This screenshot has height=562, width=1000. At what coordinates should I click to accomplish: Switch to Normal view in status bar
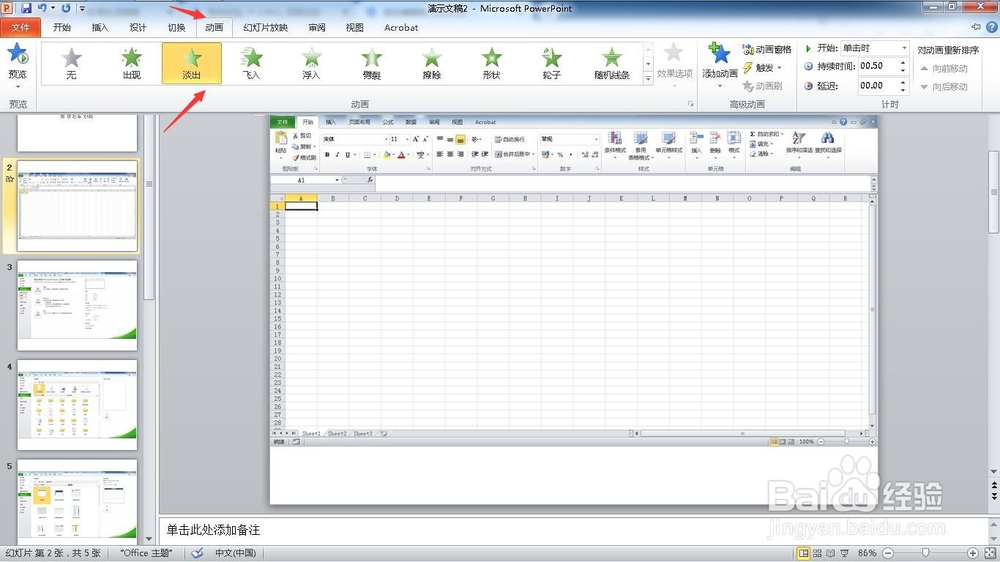(x=804, y=553)
